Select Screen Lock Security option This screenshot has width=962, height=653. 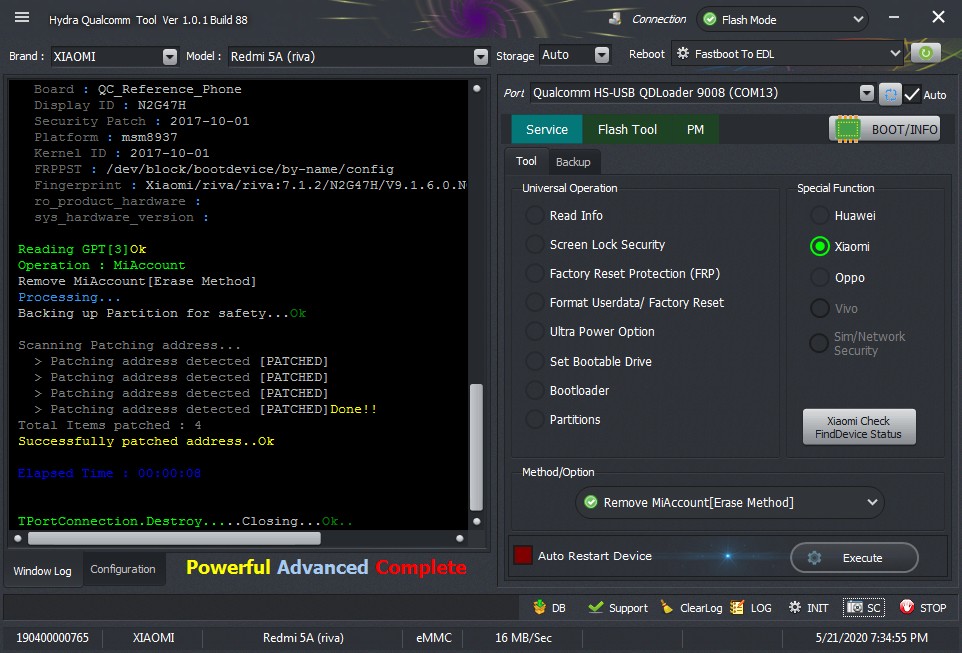tap(596, 244)
